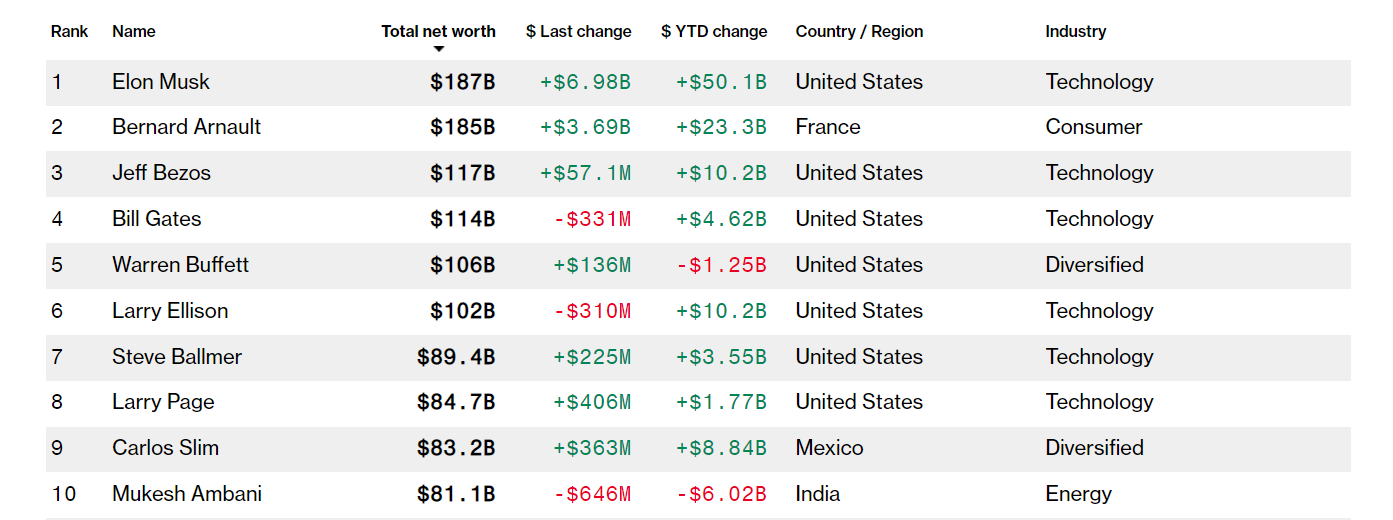Select the Industry column header
Image resolution: width=1393 pixels, height=520 pixels.
(x=1075, y=31)
